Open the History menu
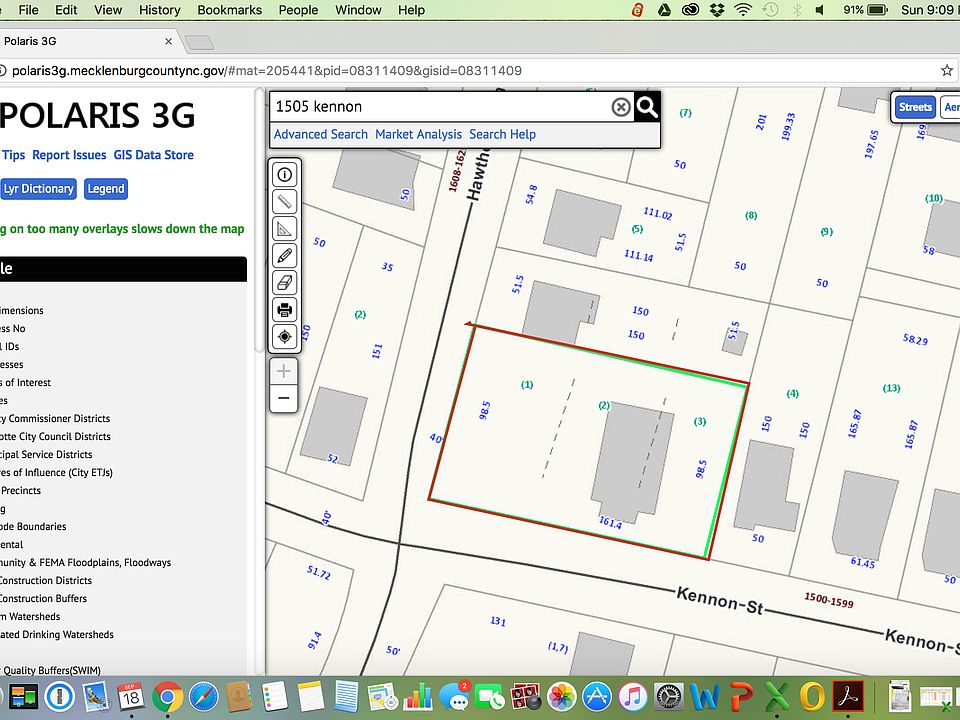The width and height of the screenshot is (960, 720). 160,10
